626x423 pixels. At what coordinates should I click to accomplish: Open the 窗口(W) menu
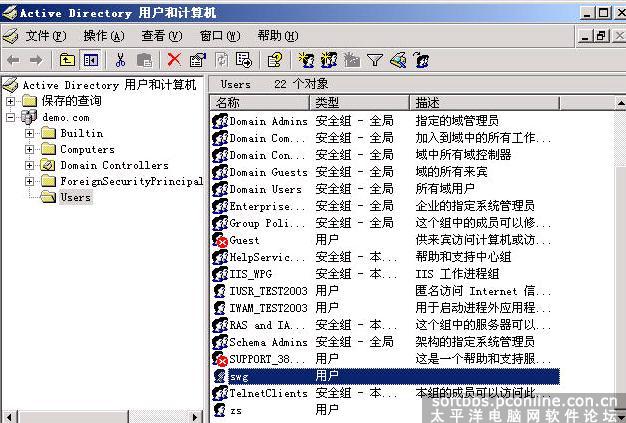pos(220,36)
